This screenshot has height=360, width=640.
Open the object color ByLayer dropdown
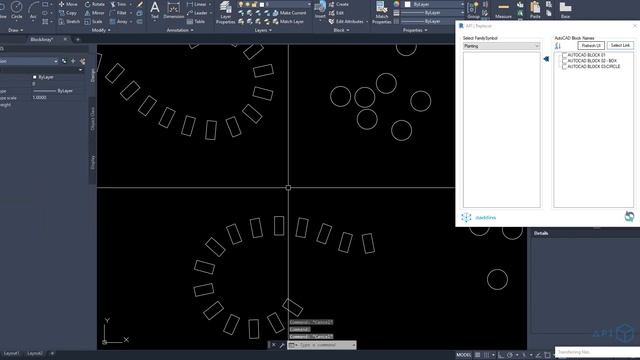[434, 4]
